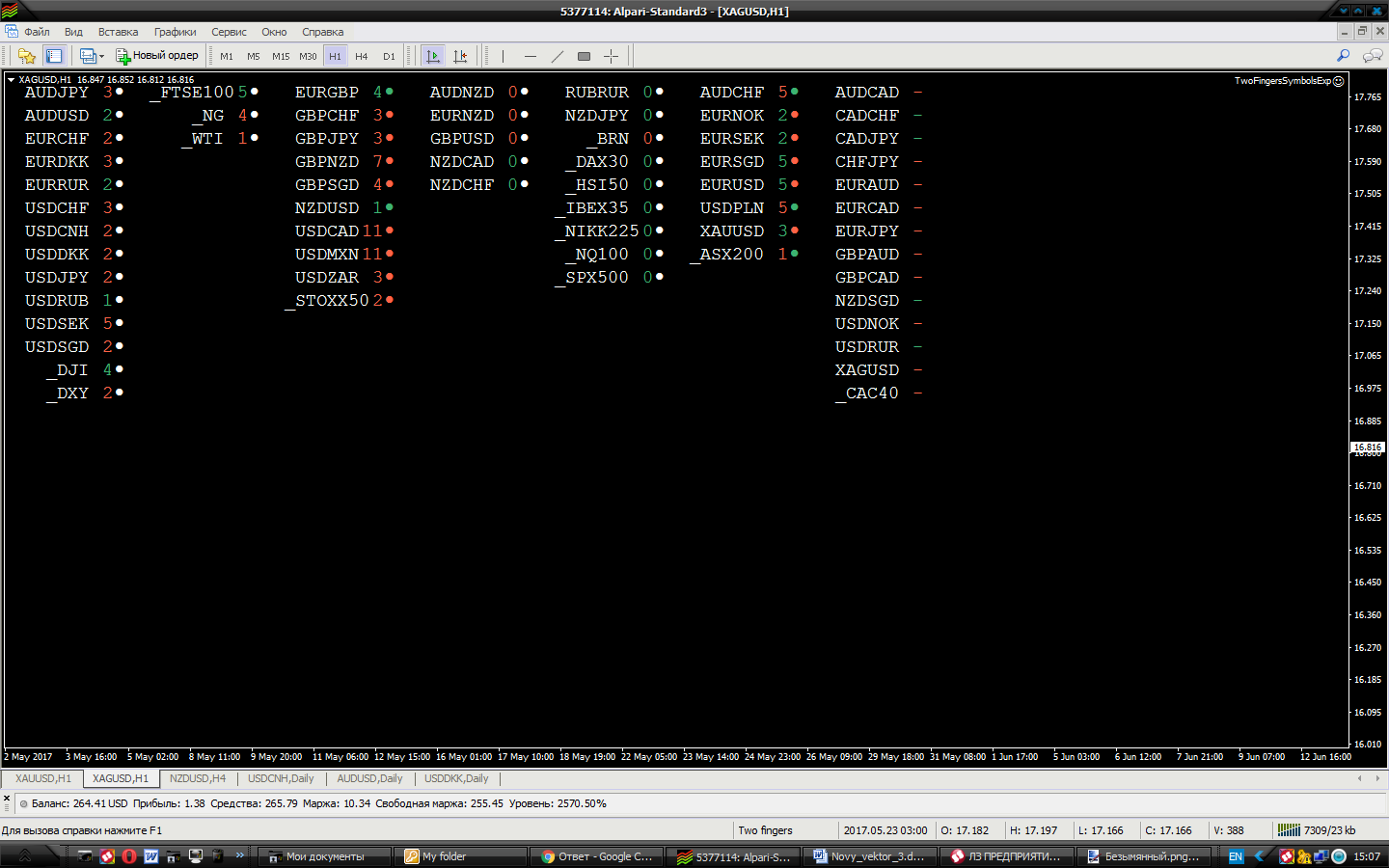Select M1 timeframe
This screenshot has width=1389, height=868.
pos(227,56)
